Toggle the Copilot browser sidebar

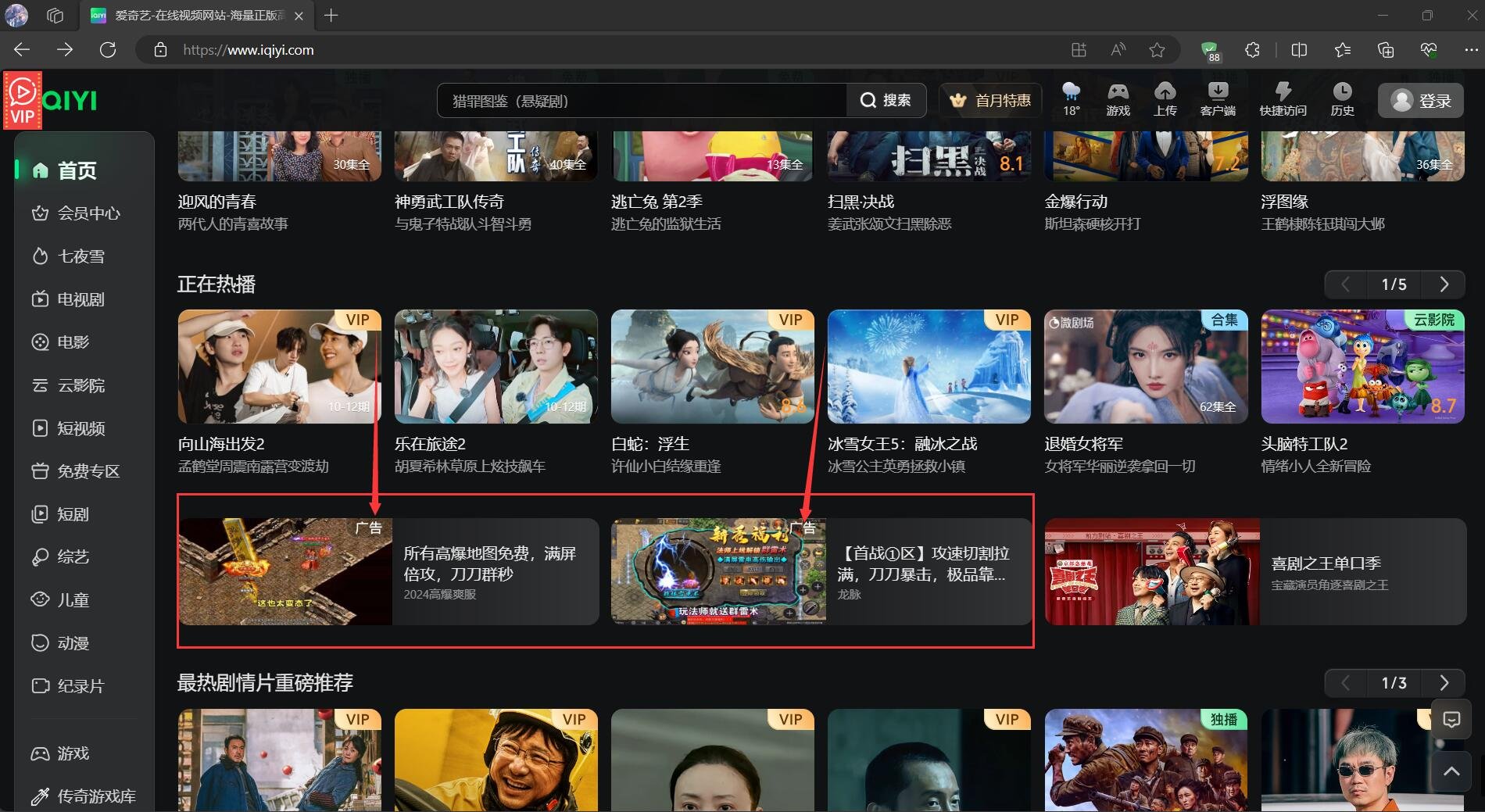point(1429,49)
